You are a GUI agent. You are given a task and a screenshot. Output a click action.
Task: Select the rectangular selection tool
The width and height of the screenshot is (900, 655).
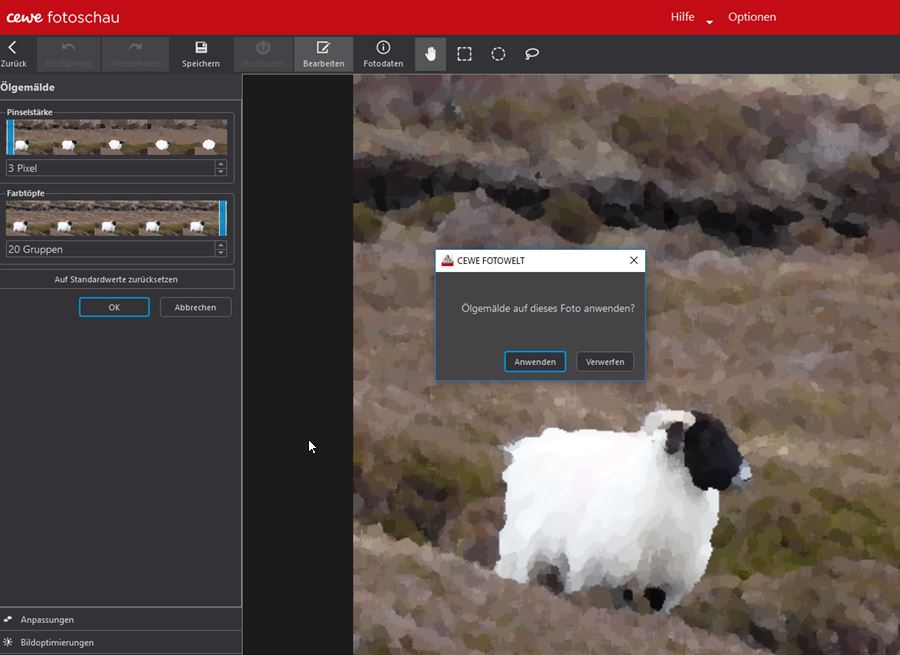point(465,54)
